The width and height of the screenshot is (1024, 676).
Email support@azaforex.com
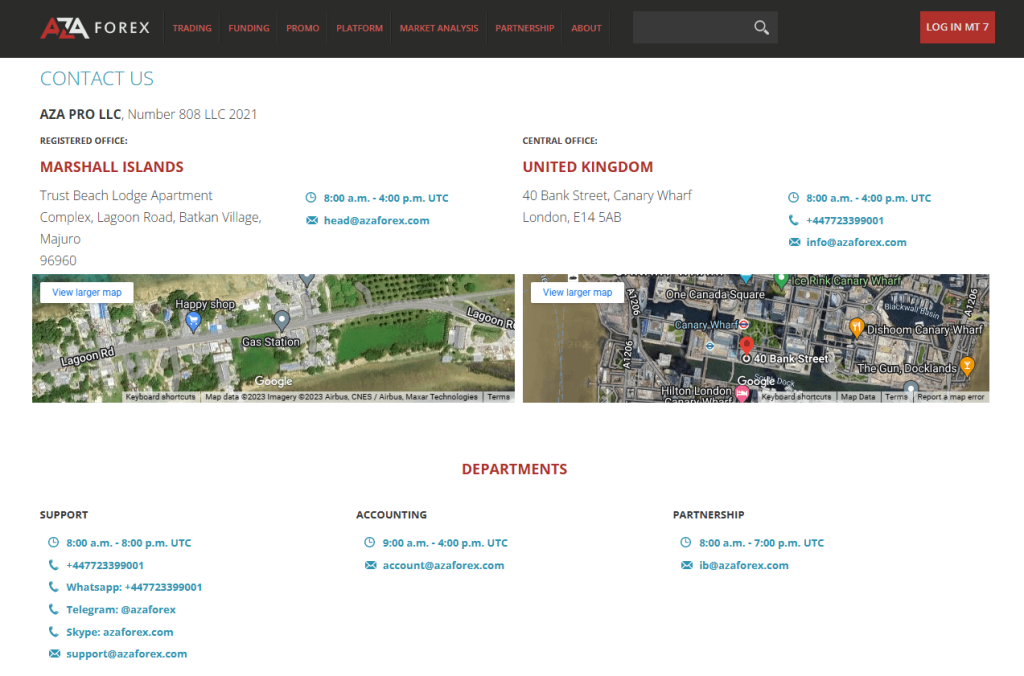coord(126,653)
